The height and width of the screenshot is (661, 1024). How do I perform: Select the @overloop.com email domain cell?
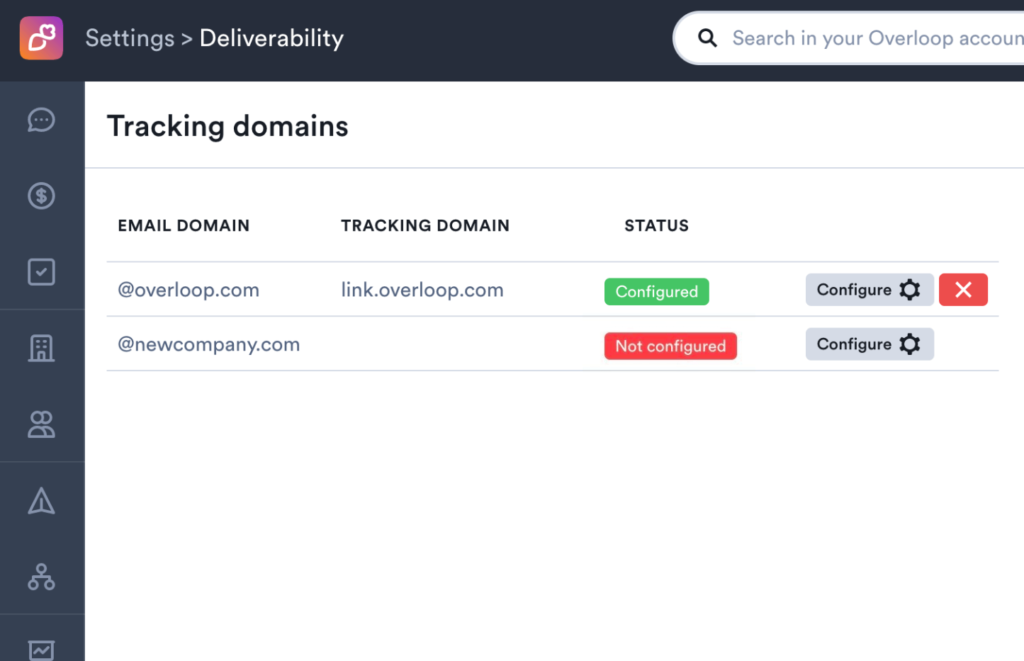188,290
